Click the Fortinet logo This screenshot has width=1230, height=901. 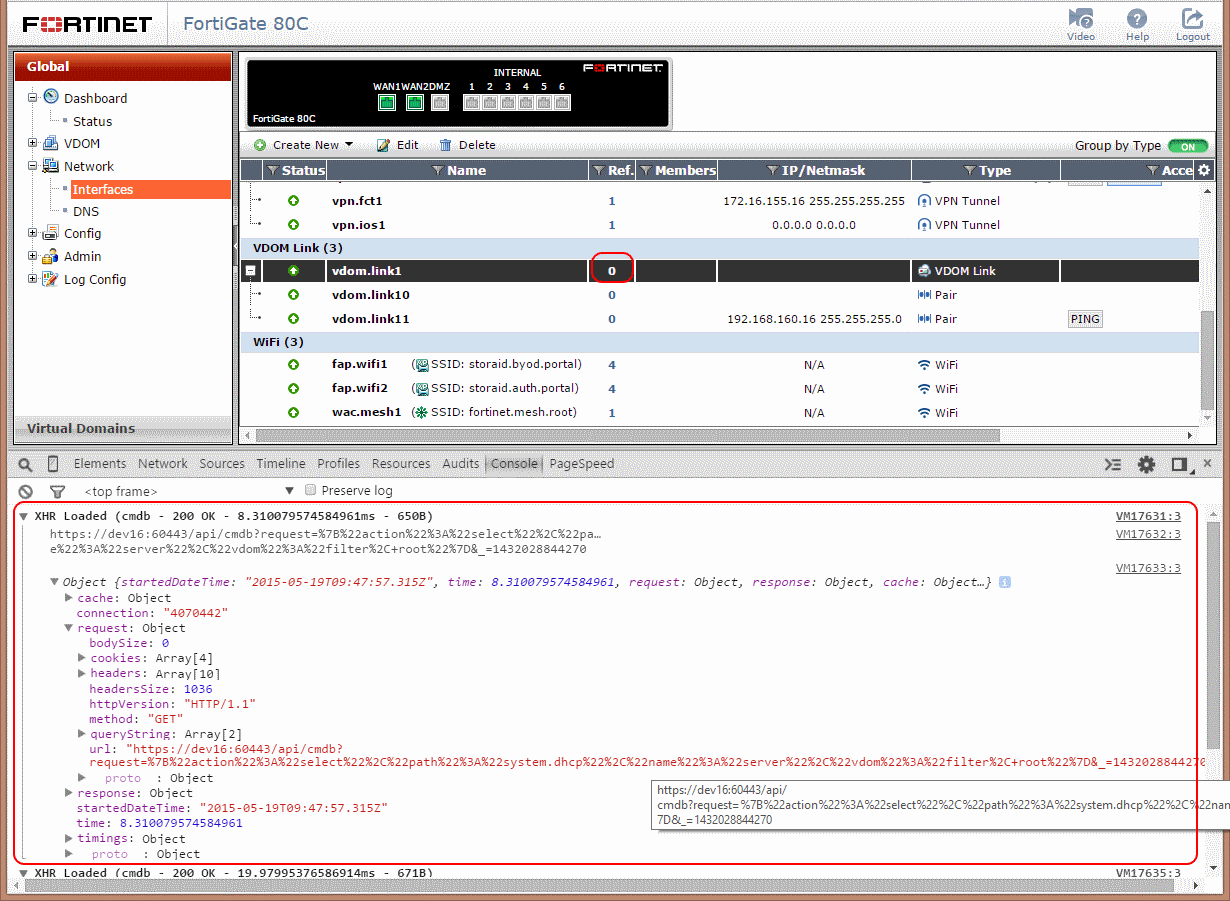tap(87, 24)
